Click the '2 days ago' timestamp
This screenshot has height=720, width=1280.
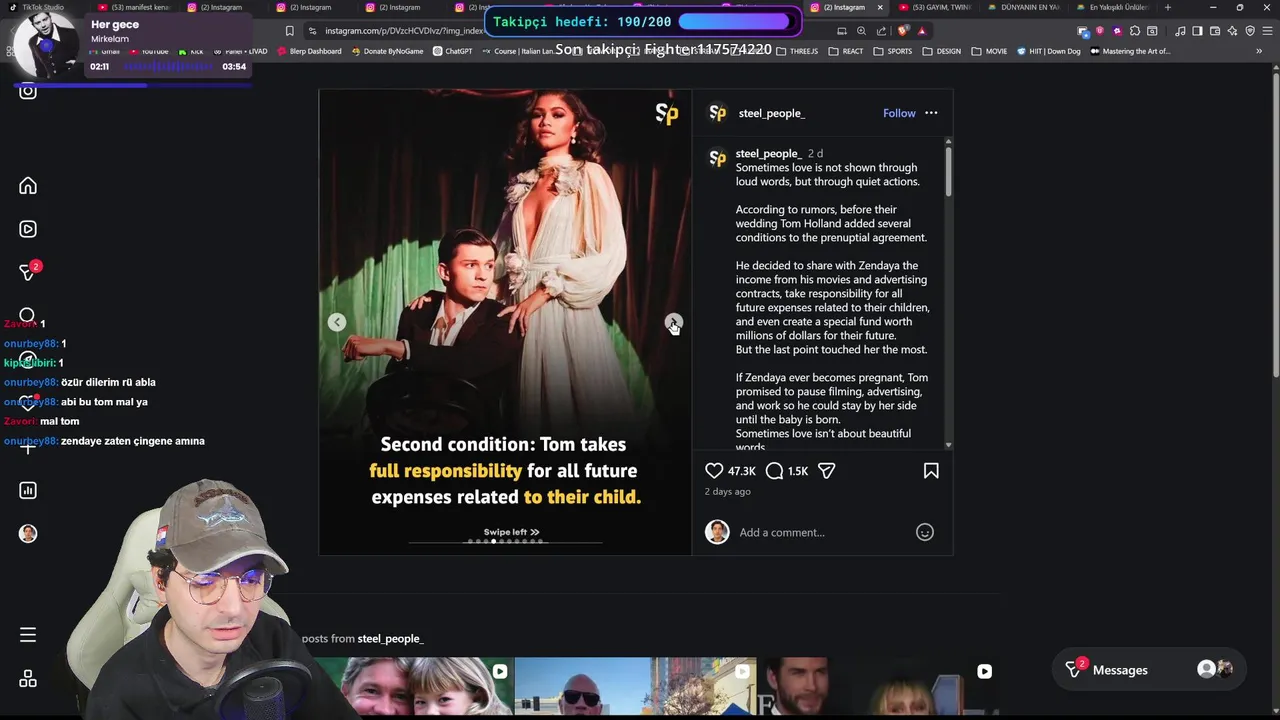[x=727, y=491]
